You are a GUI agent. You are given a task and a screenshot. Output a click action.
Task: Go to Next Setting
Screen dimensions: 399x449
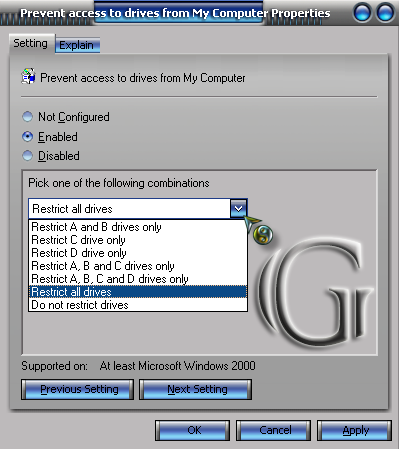pyautogui.click(x=196, y=389)
